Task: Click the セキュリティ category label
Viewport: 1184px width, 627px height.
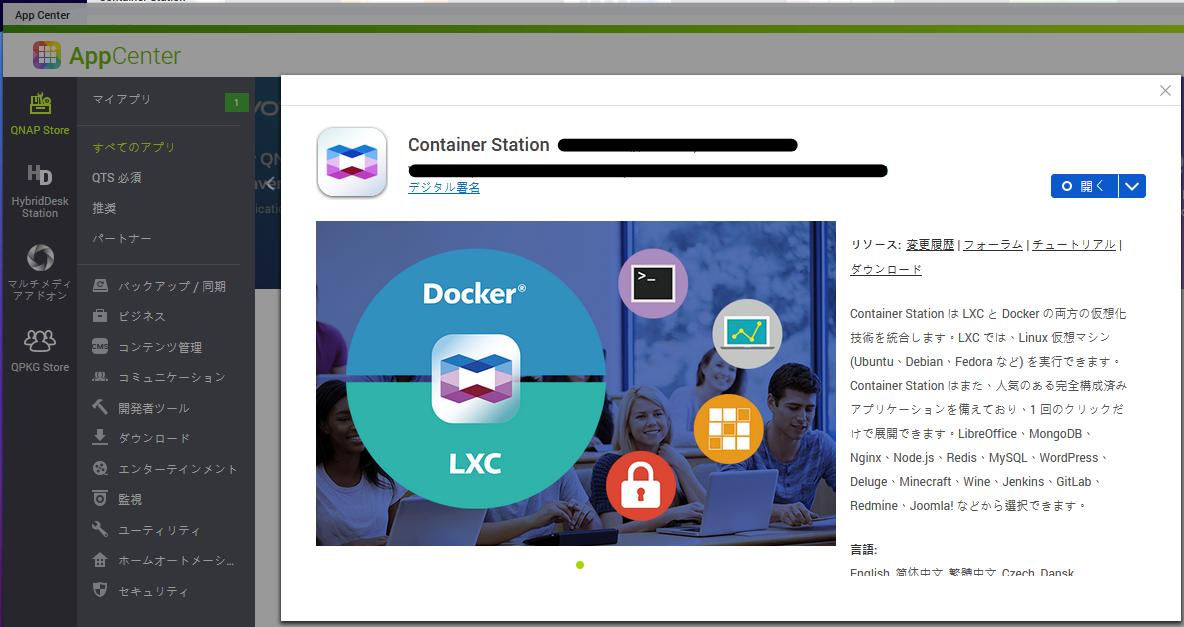Action: 153,591
